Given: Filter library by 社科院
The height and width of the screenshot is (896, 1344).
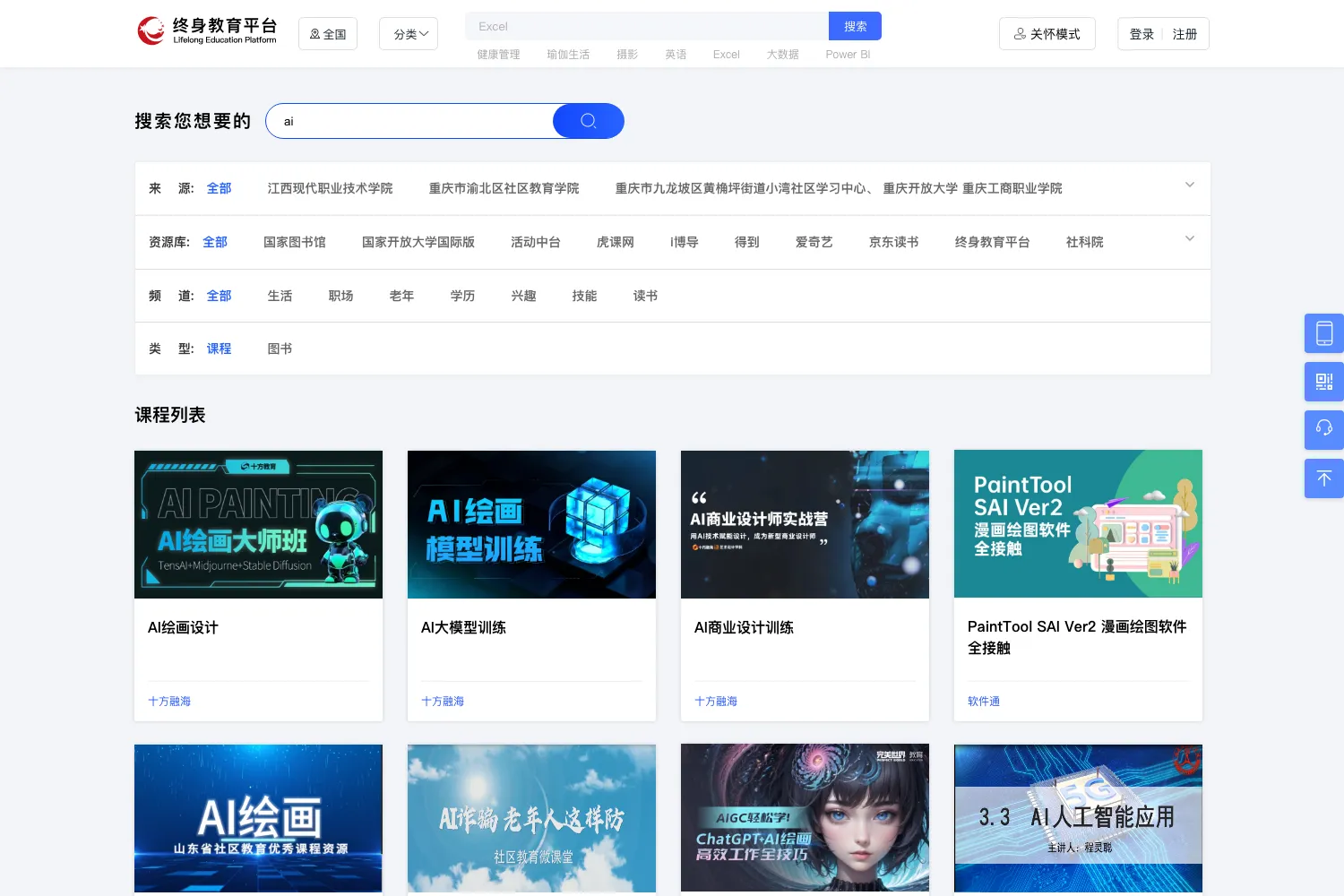Looking at the screenshot, I should coord(1085,242).
